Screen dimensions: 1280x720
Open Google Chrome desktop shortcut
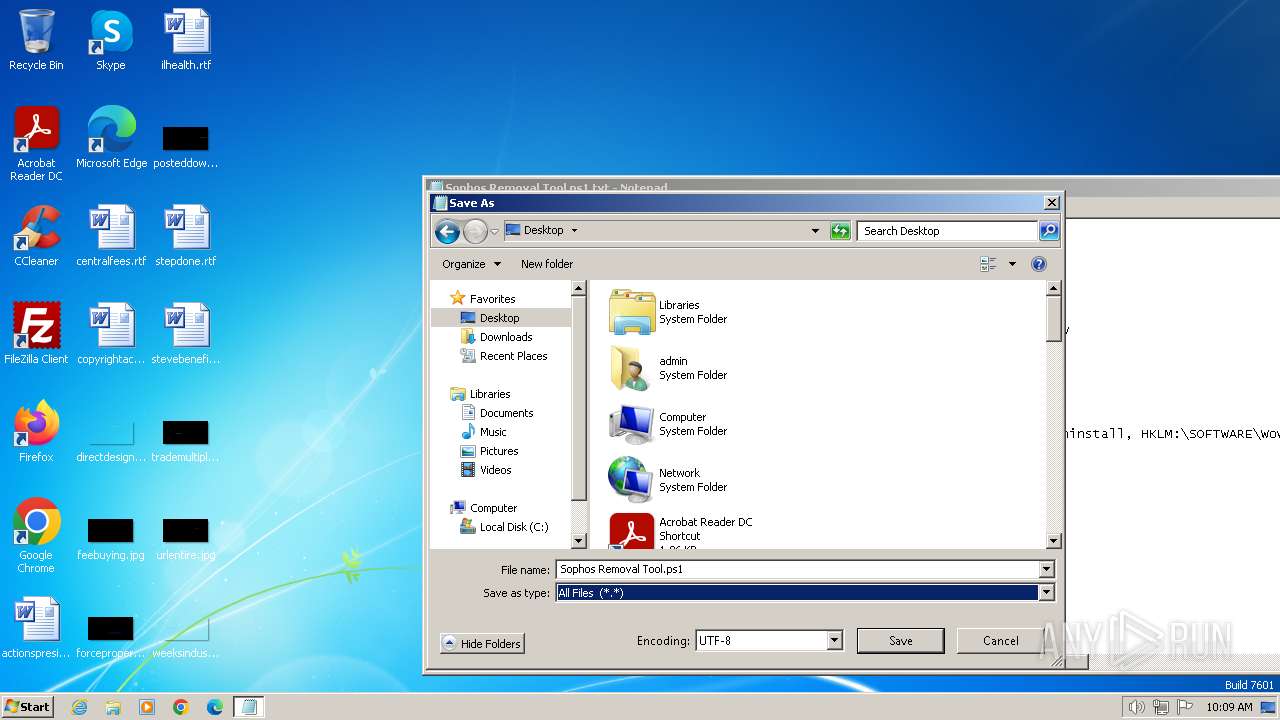36,536
